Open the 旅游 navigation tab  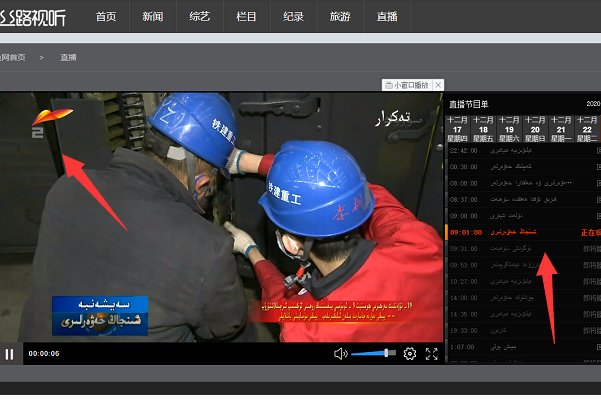coord(340,16)
